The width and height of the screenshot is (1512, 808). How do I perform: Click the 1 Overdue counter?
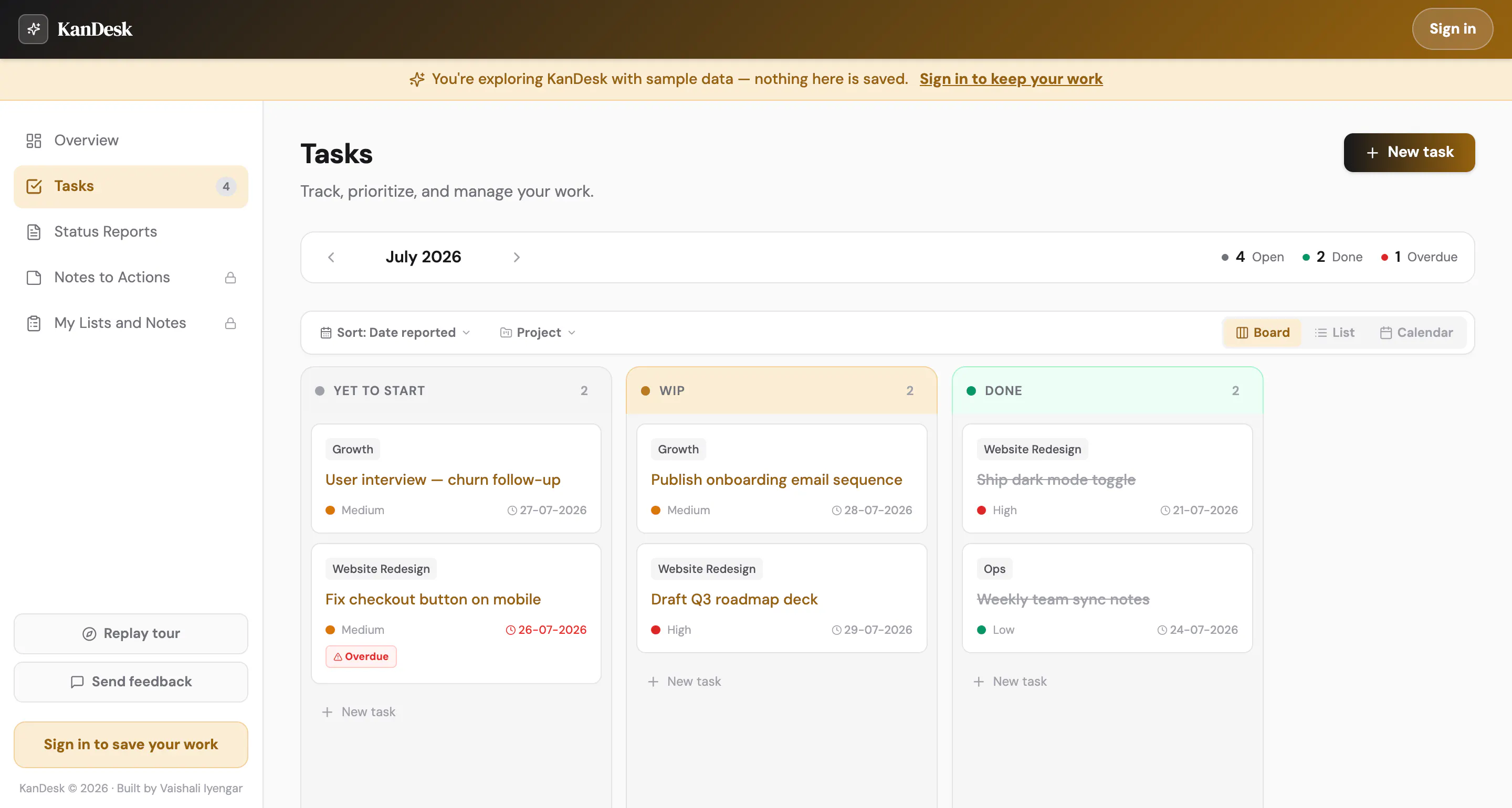coord(1419,257)
